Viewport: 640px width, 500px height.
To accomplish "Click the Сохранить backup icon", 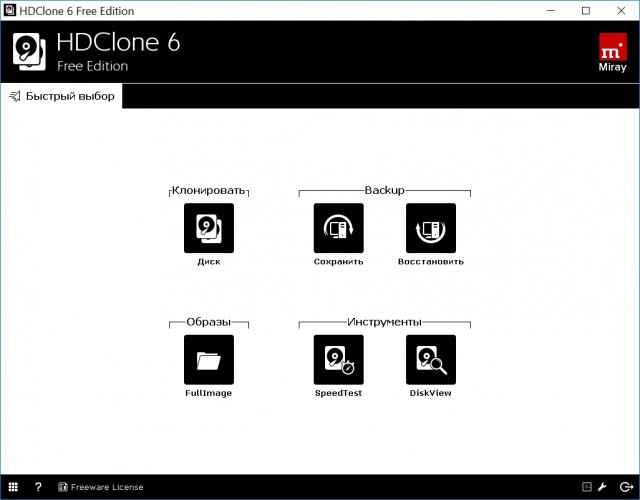I will coord(338,228).
